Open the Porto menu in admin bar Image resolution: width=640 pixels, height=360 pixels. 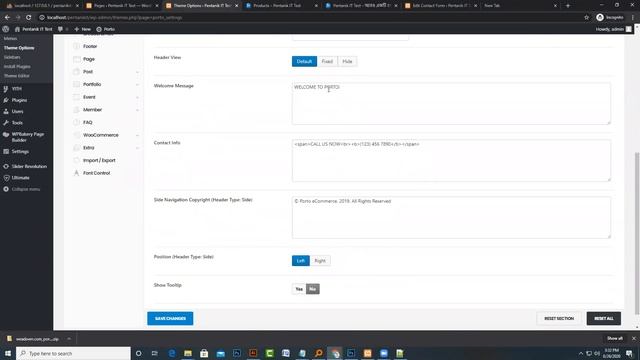(x=106, y=29)
